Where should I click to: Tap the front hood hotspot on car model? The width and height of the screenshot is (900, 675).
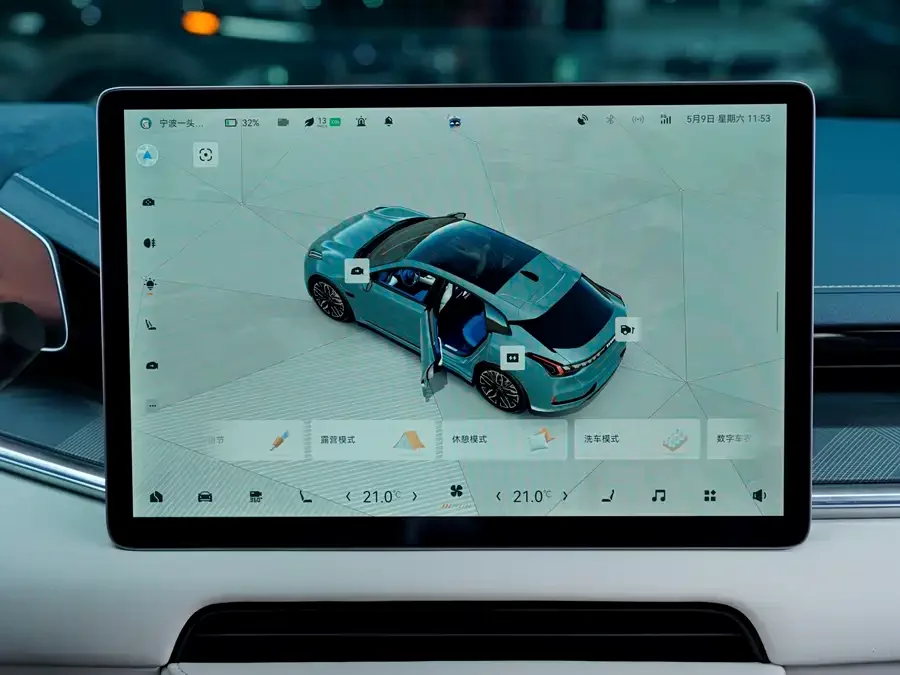(357, 270)
